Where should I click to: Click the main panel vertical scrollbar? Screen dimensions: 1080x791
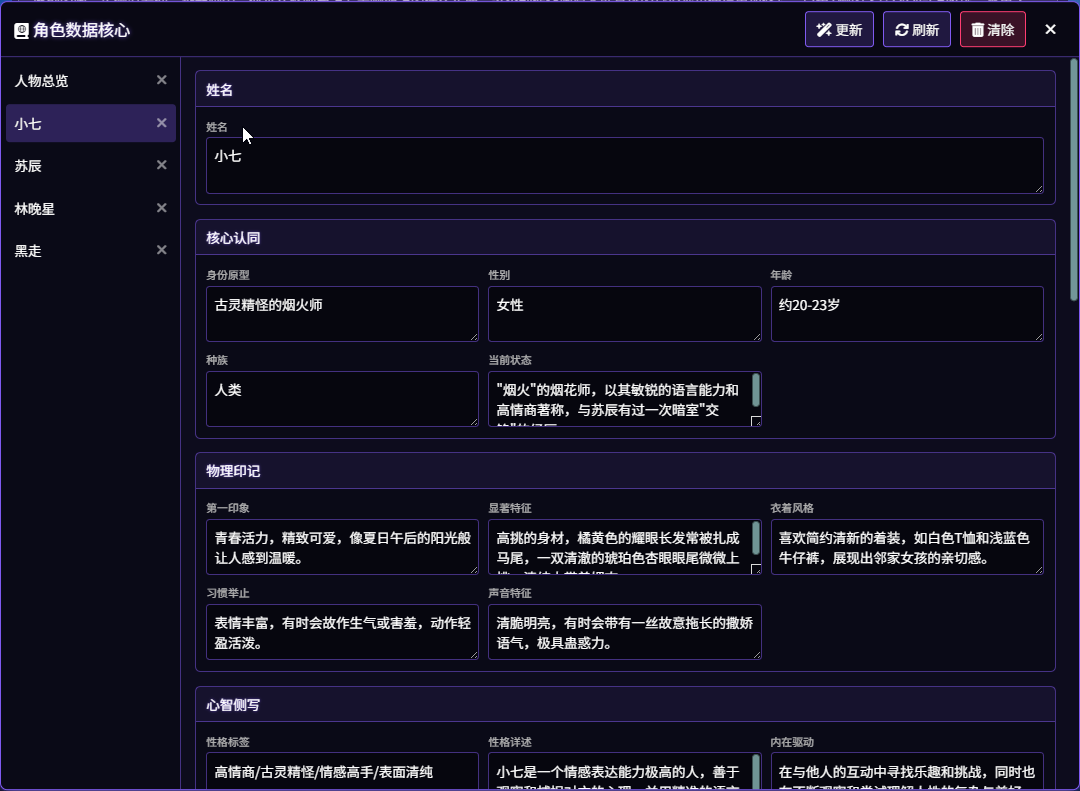[x=1074, y=180]
